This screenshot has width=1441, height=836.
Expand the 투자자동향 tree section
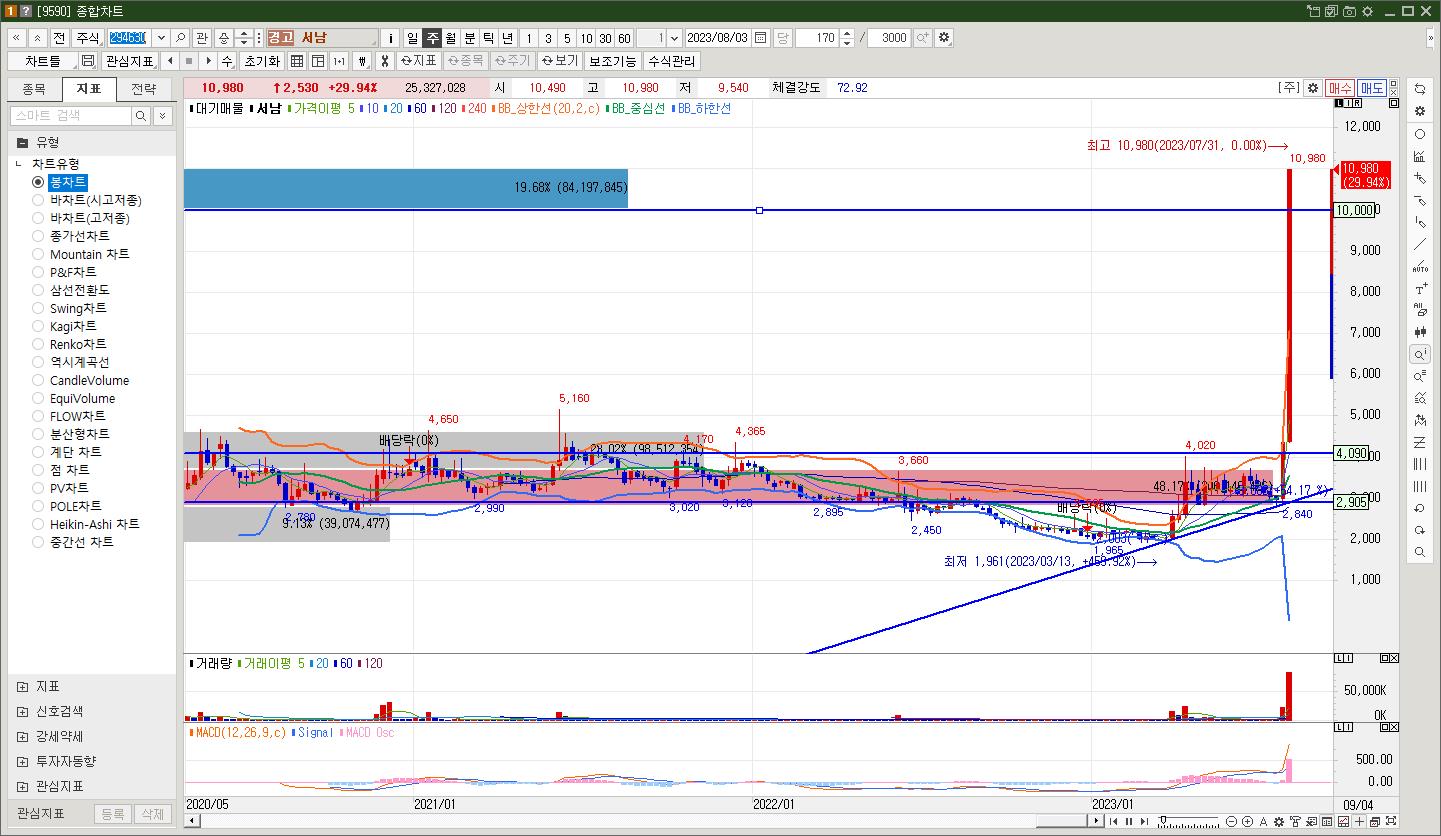pos(22,761)
